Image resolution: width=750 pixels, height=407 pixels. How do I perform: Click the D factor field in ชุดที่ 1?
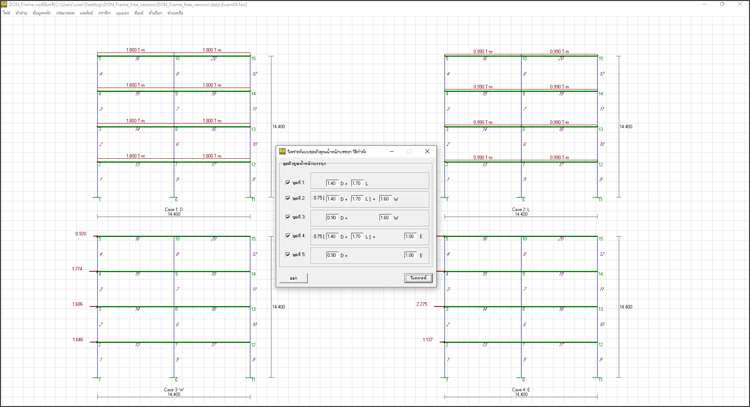pos(331,183)
